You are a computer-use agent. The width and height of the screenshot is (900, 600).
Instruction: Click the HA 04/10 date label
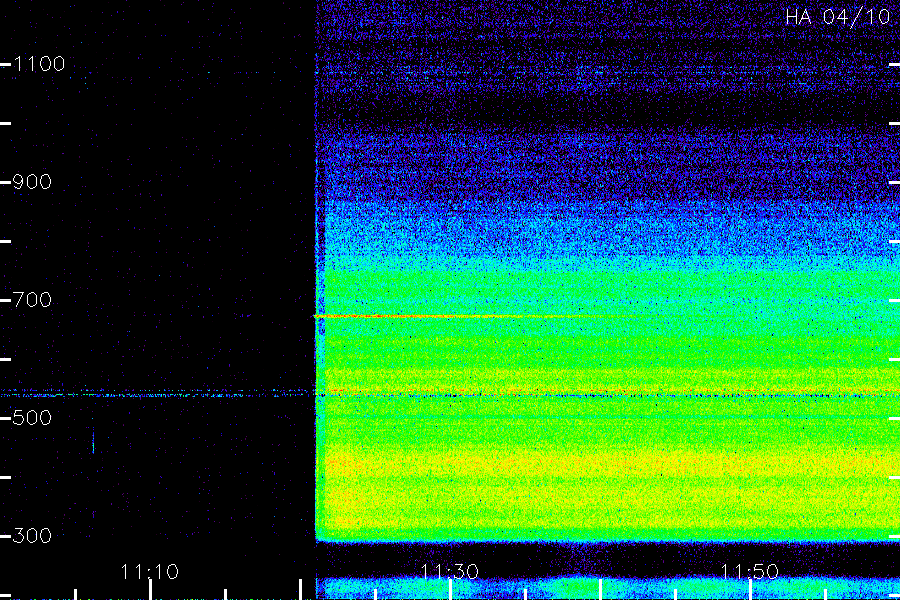click(837, 17)
